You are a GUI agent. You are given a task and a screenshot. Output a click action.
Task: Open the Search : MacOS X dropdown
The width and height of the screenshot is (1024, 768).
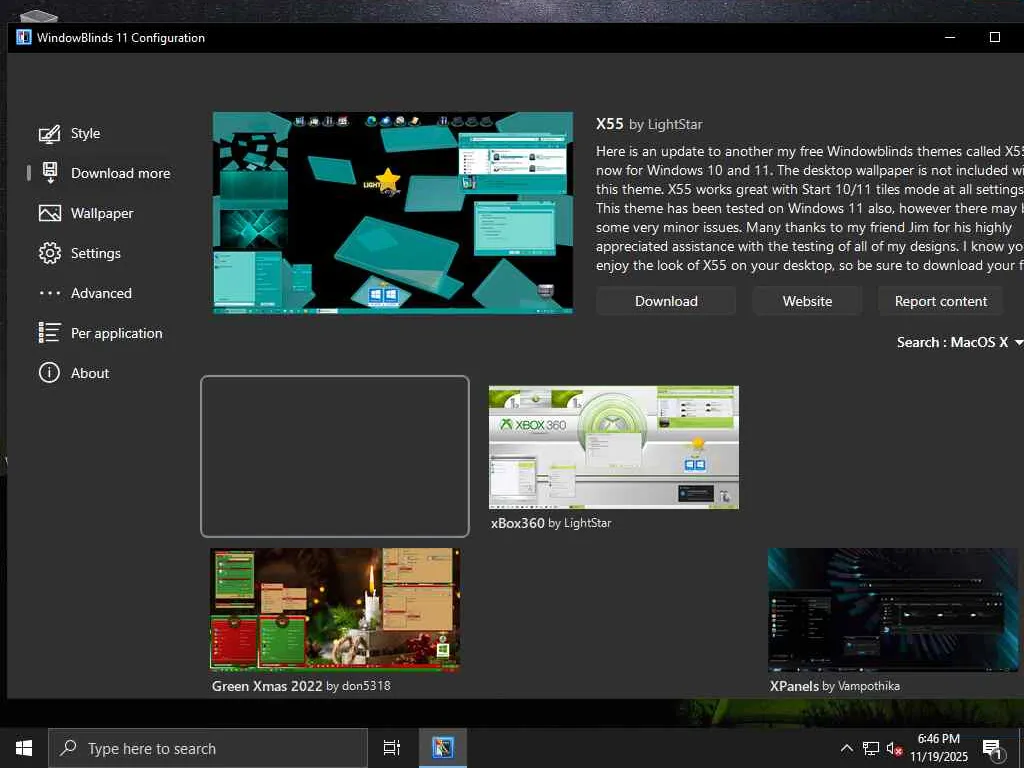pos(959,342)
